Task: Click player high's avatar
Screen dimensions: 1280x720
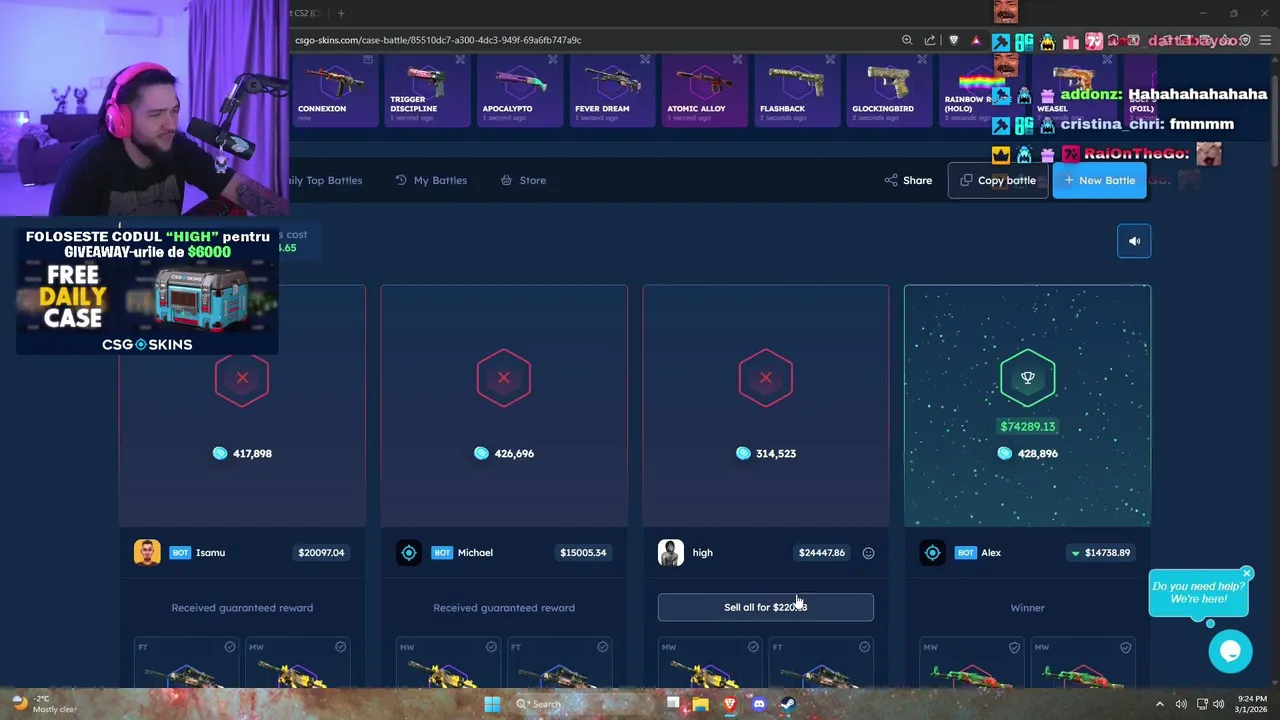Action: pyautogui.click(x=671, y=552)
